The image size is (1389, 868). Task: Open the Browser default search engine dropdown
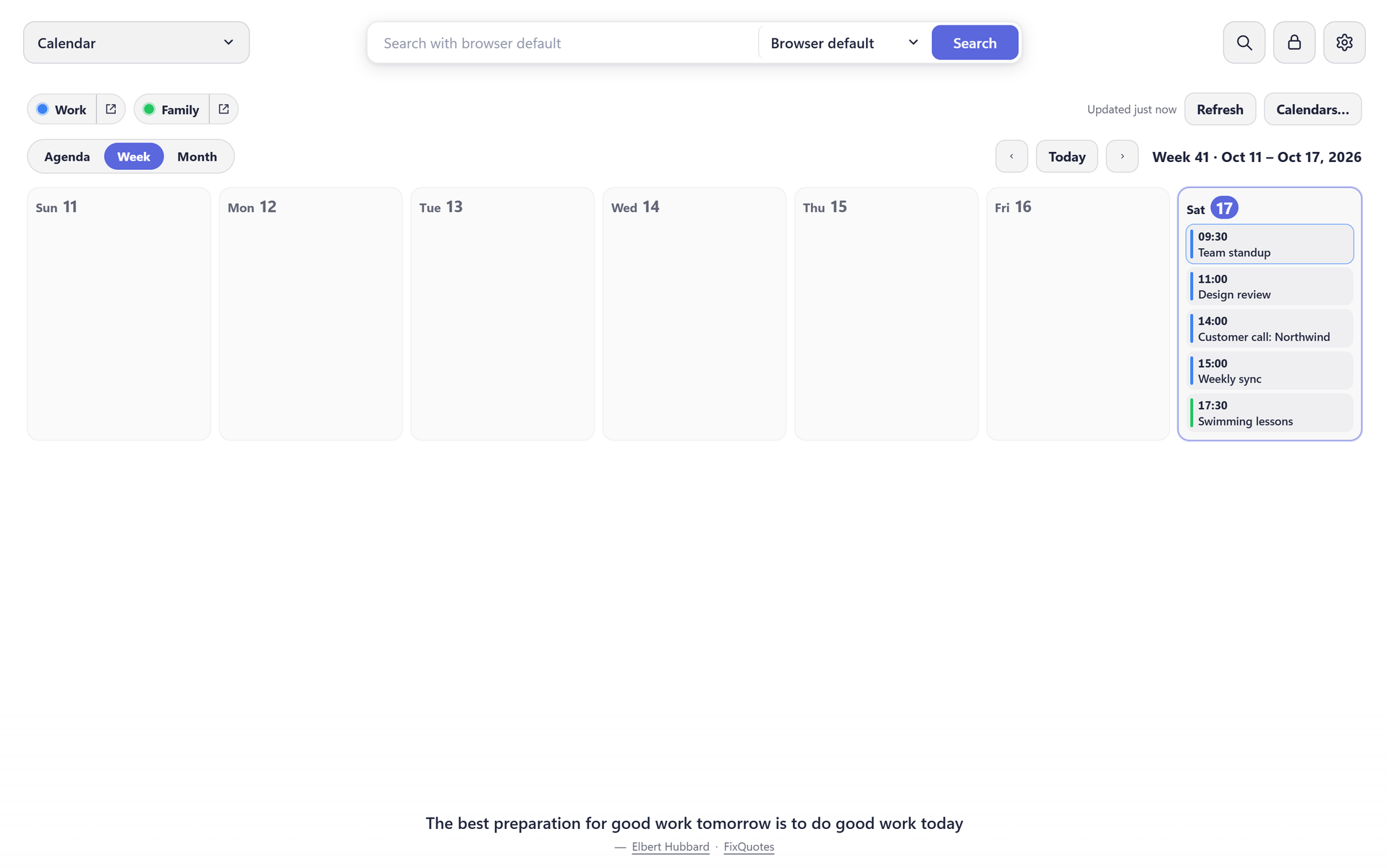point(844,43)
